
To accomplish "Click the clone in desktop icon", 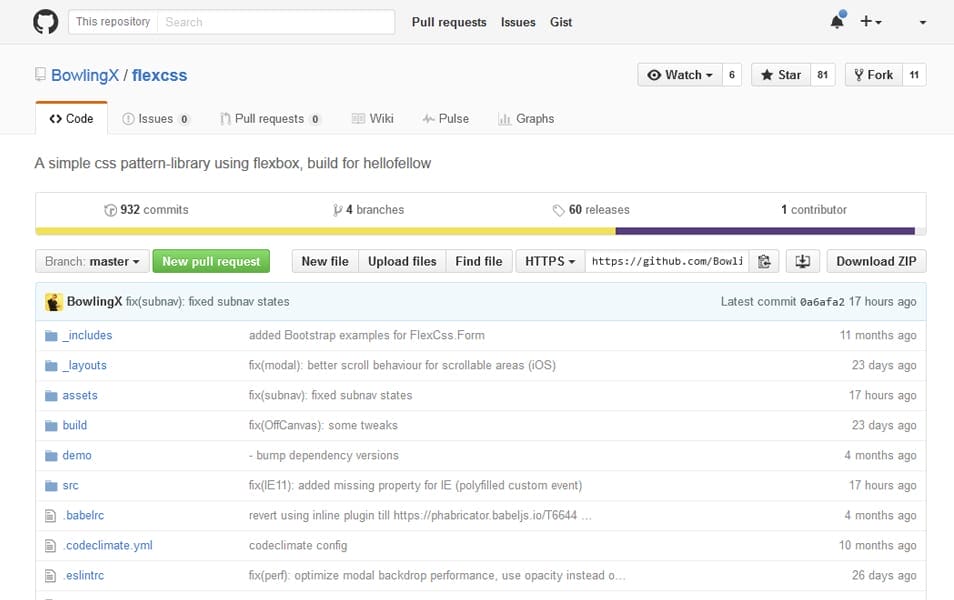I will pos(803,261).
